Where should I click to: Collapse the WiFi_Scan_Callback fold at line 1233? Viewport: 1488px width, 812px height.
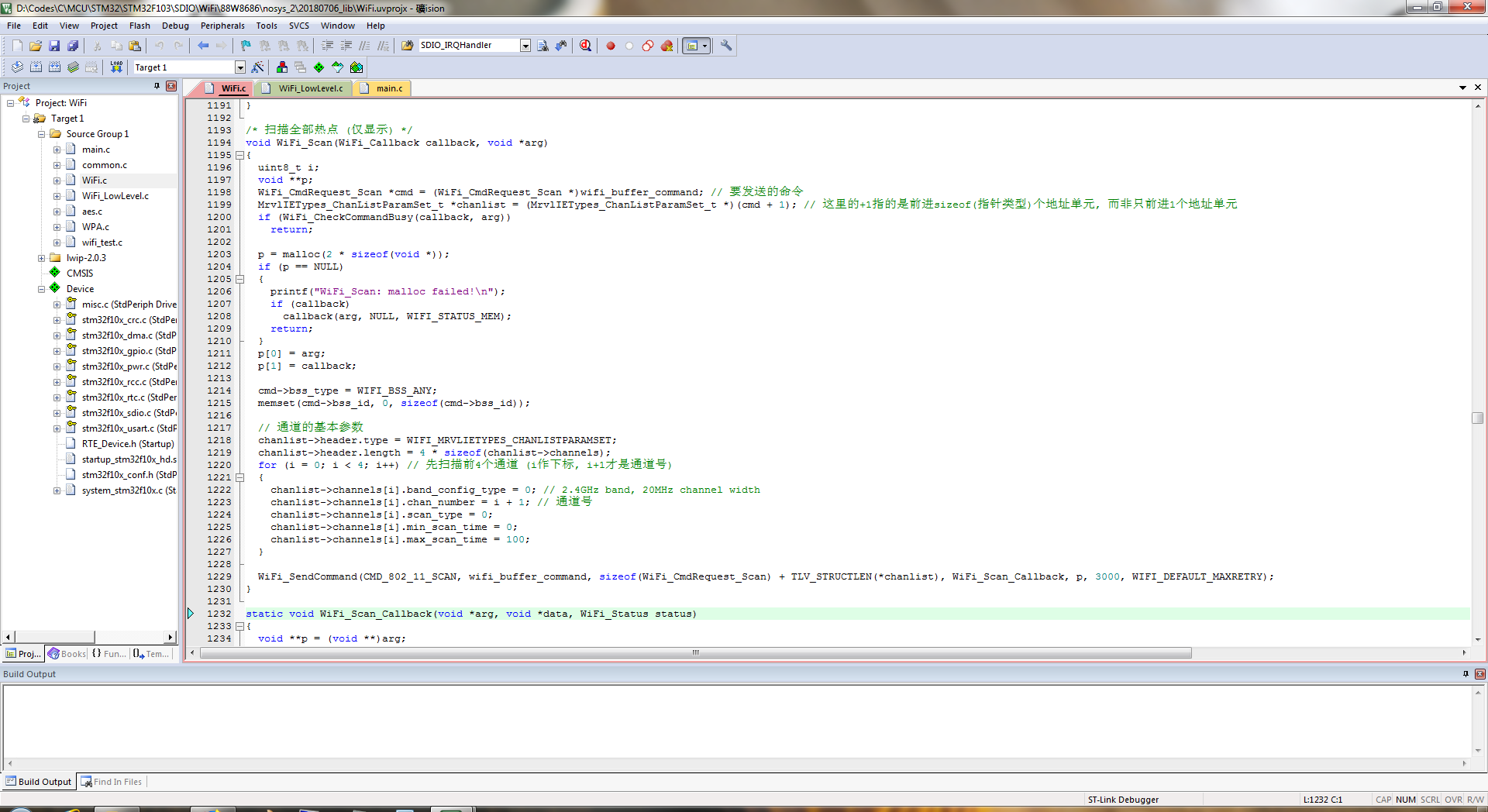pos(239,626)
